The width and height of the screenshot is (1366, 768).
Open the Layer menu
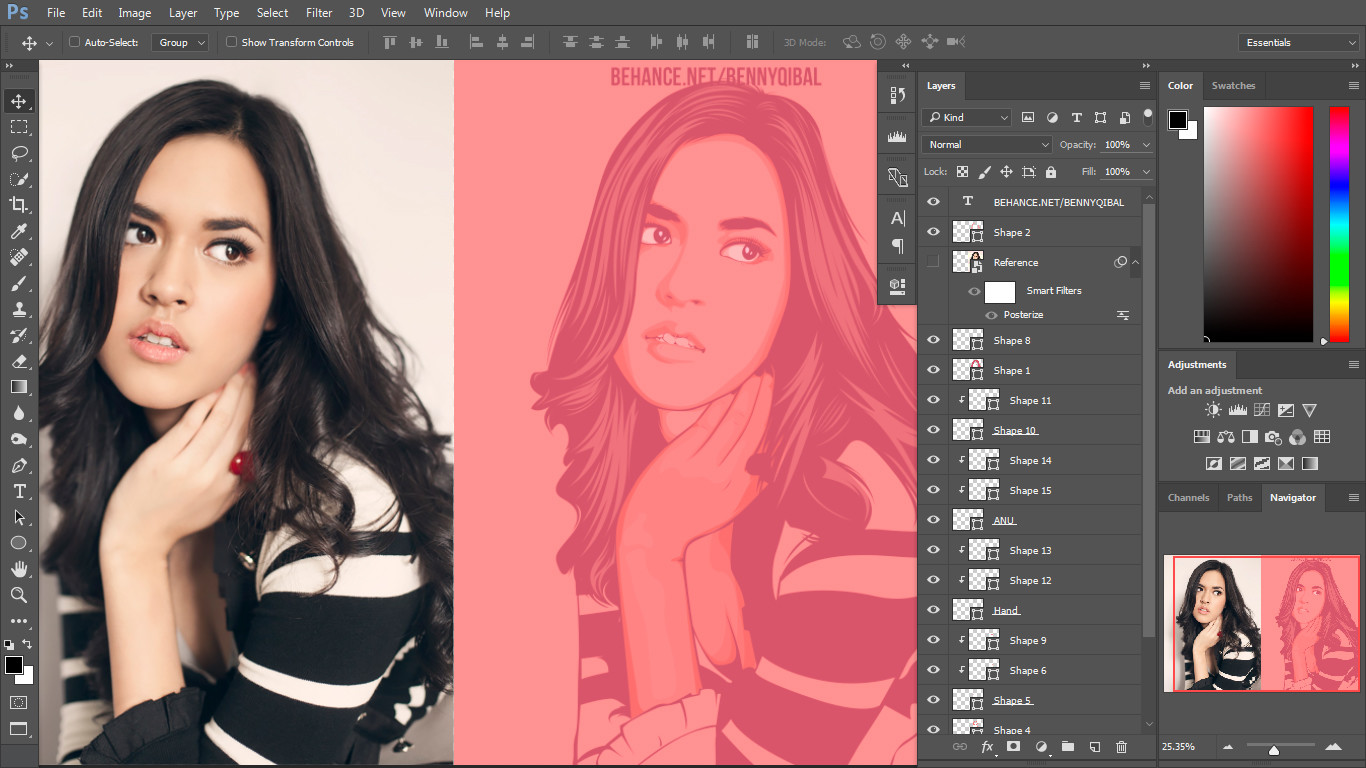pyautogui.click(x=183, y=13)
